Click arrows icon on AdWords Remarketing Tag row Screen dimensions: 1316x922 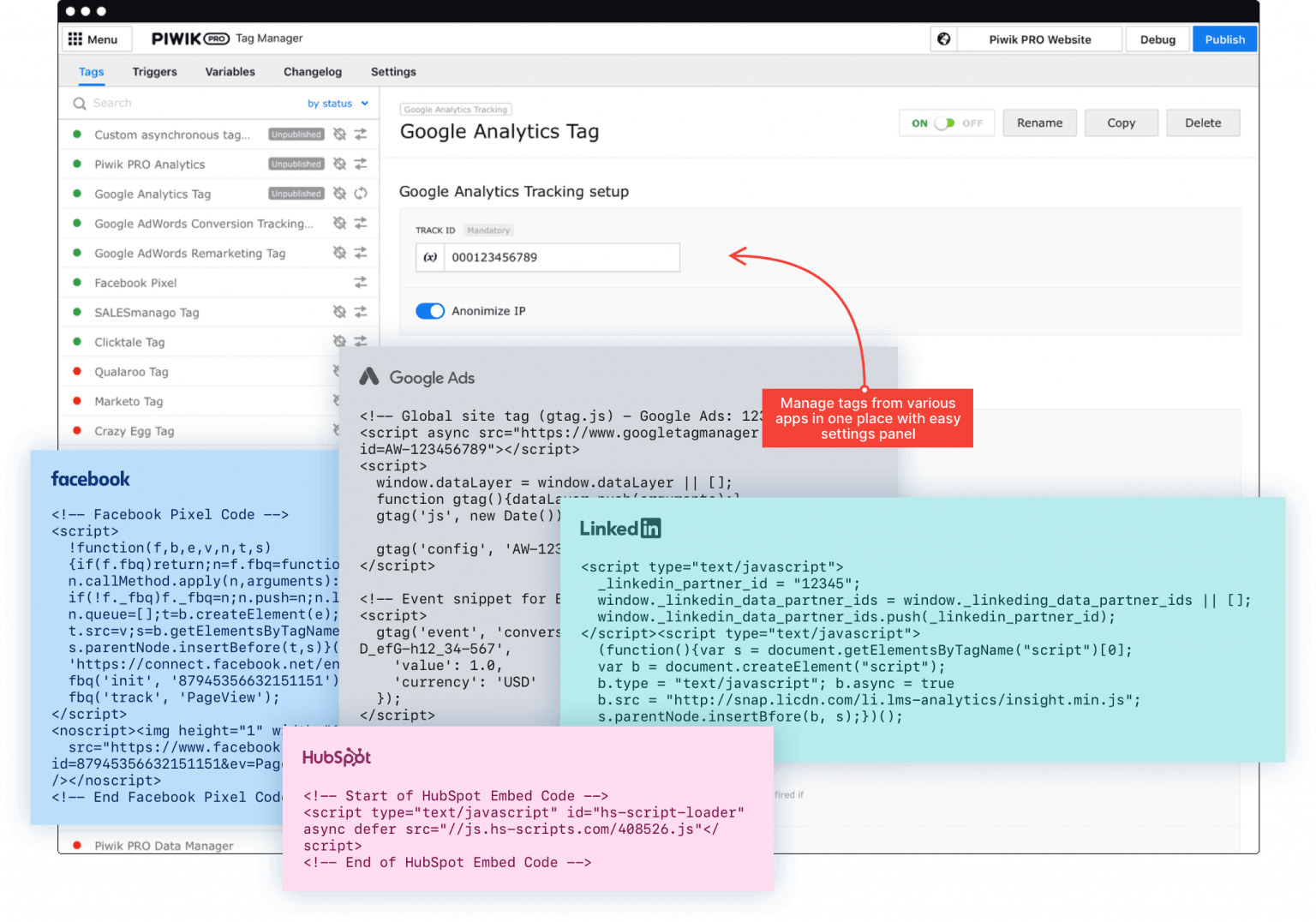tap(361, 253)
